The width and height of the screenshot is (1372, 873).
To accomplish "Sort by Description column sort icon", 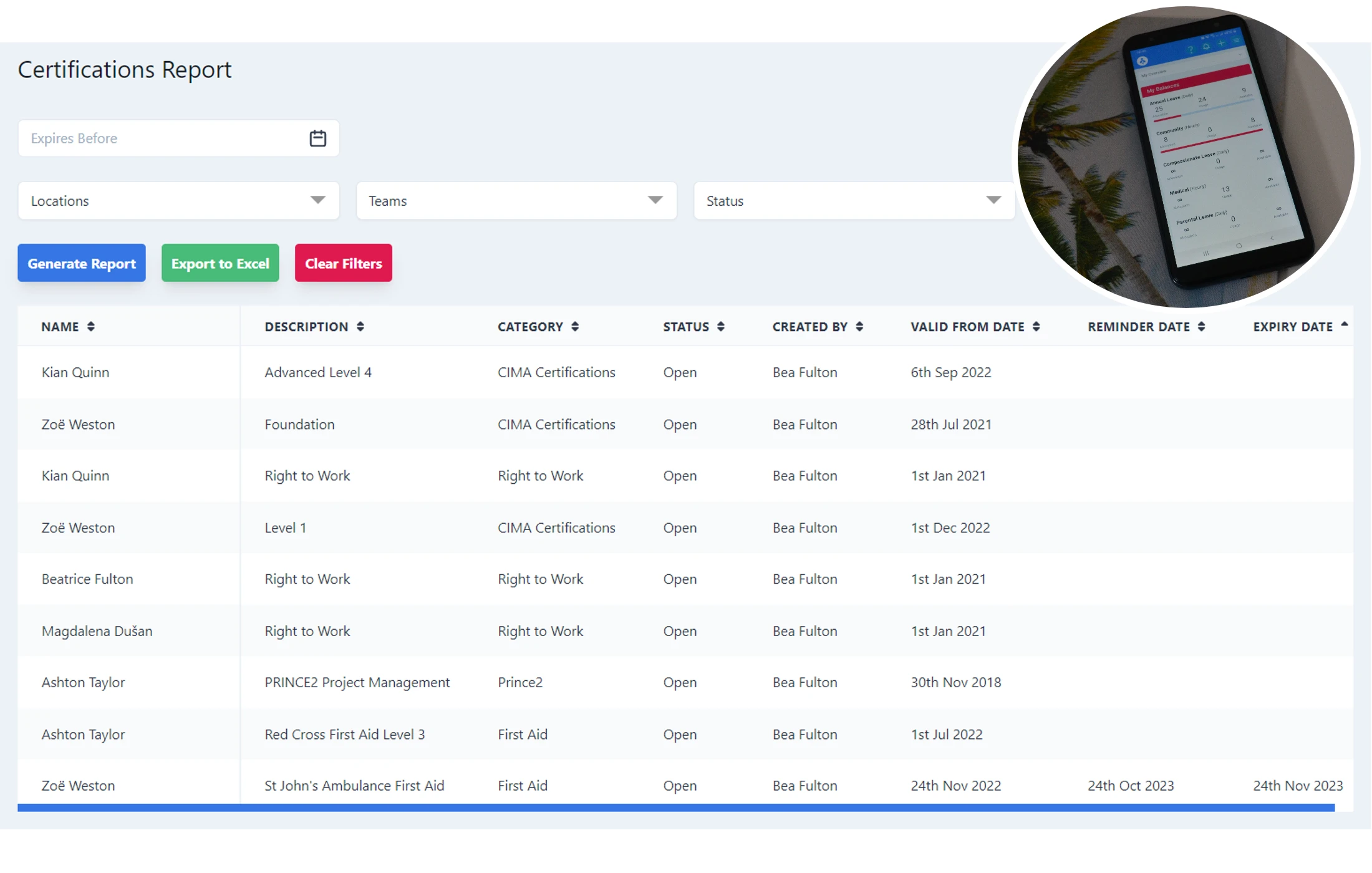I will pos(360,327).
